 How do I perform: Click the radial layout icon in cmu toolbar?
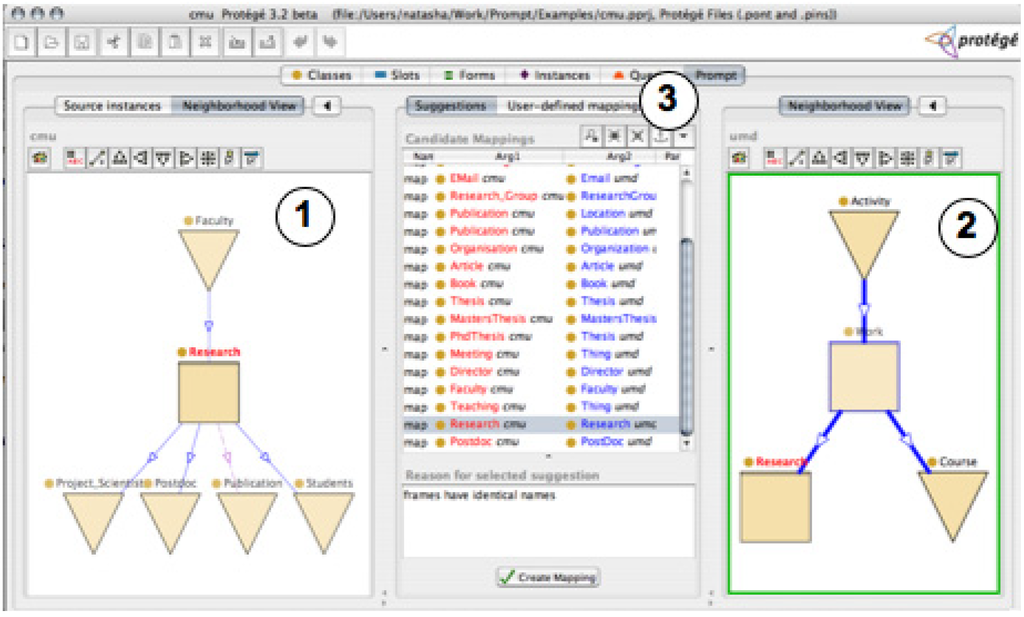[x=207, y=157]
